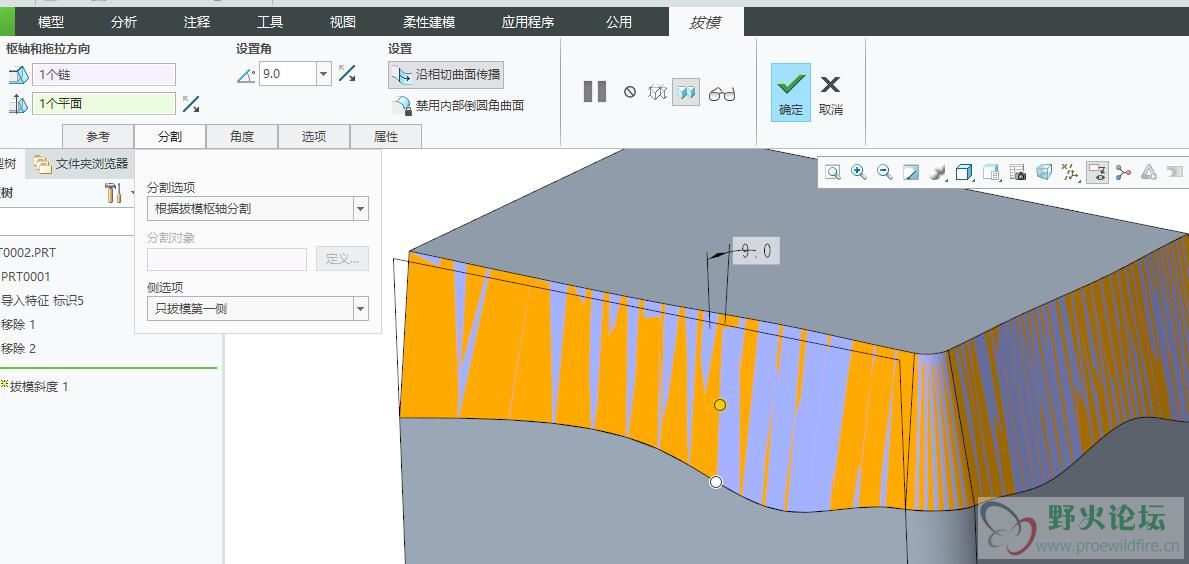The height and width of the screenshot is (564, 1189).
Task: Flip the pull direction arrow icon
Action: pyautogui.click(x=191, y=104)
